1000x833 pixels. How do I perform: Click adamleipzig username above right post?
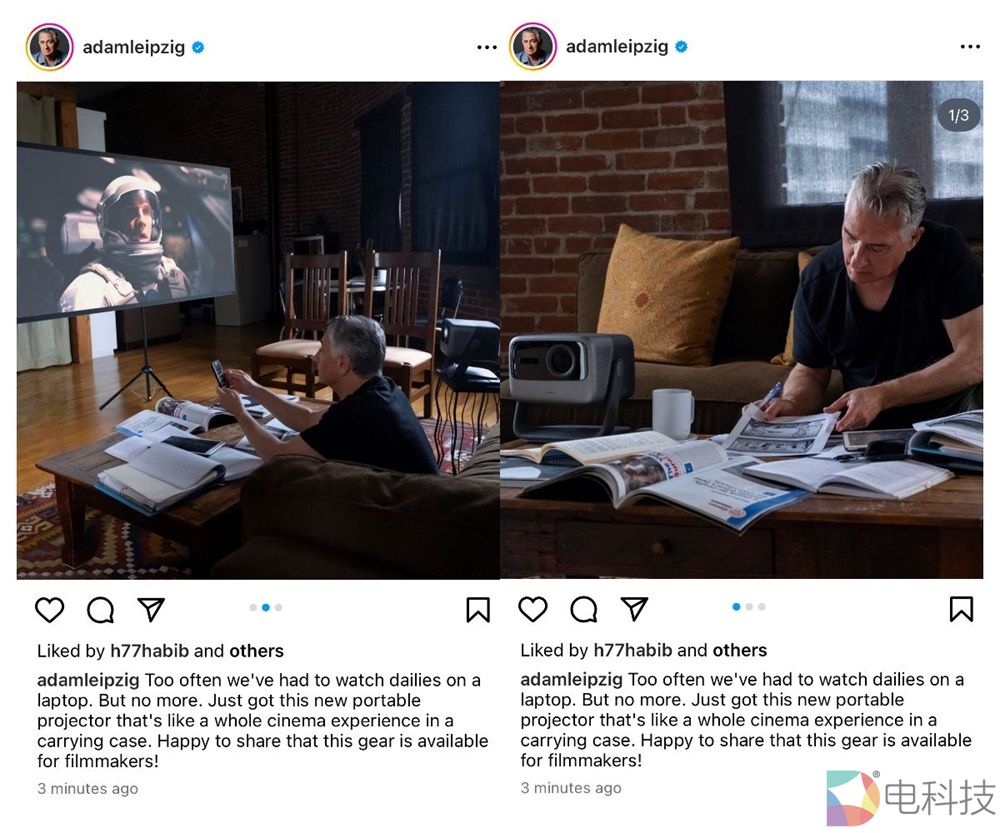coord(617,47)
